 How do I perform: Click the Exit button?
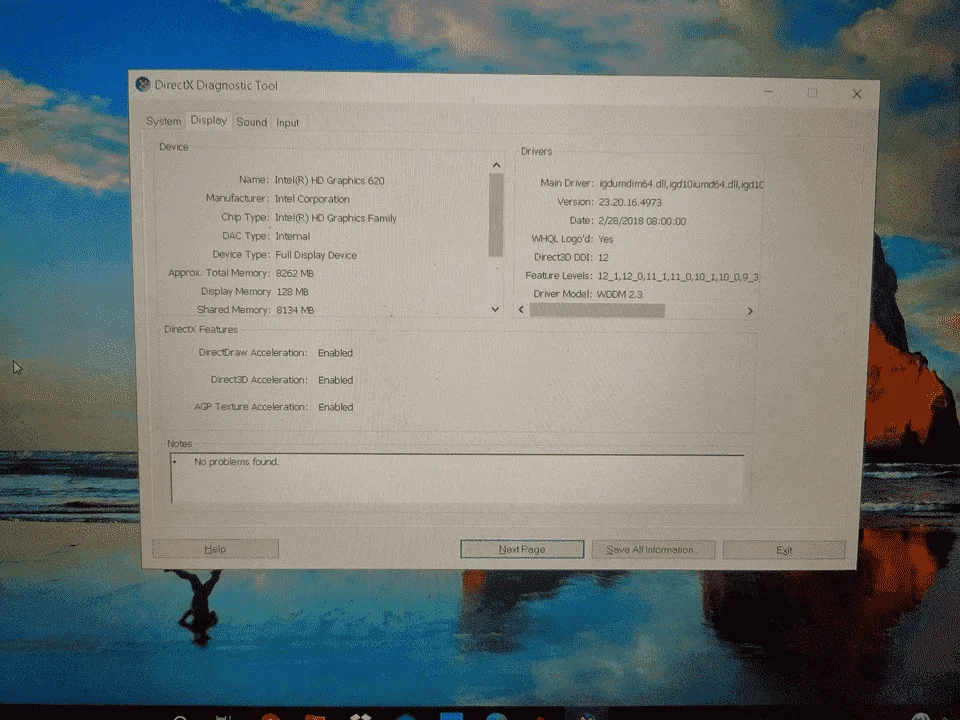click(784, 550)
